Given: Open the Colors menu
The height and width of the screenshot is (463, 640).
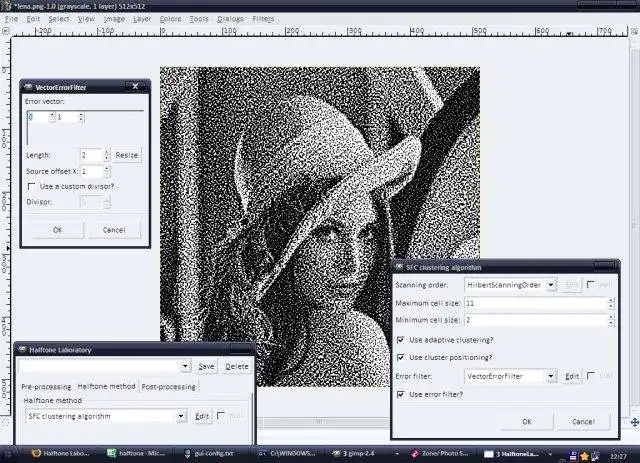Looking at the screenshot, I should 170,19.
